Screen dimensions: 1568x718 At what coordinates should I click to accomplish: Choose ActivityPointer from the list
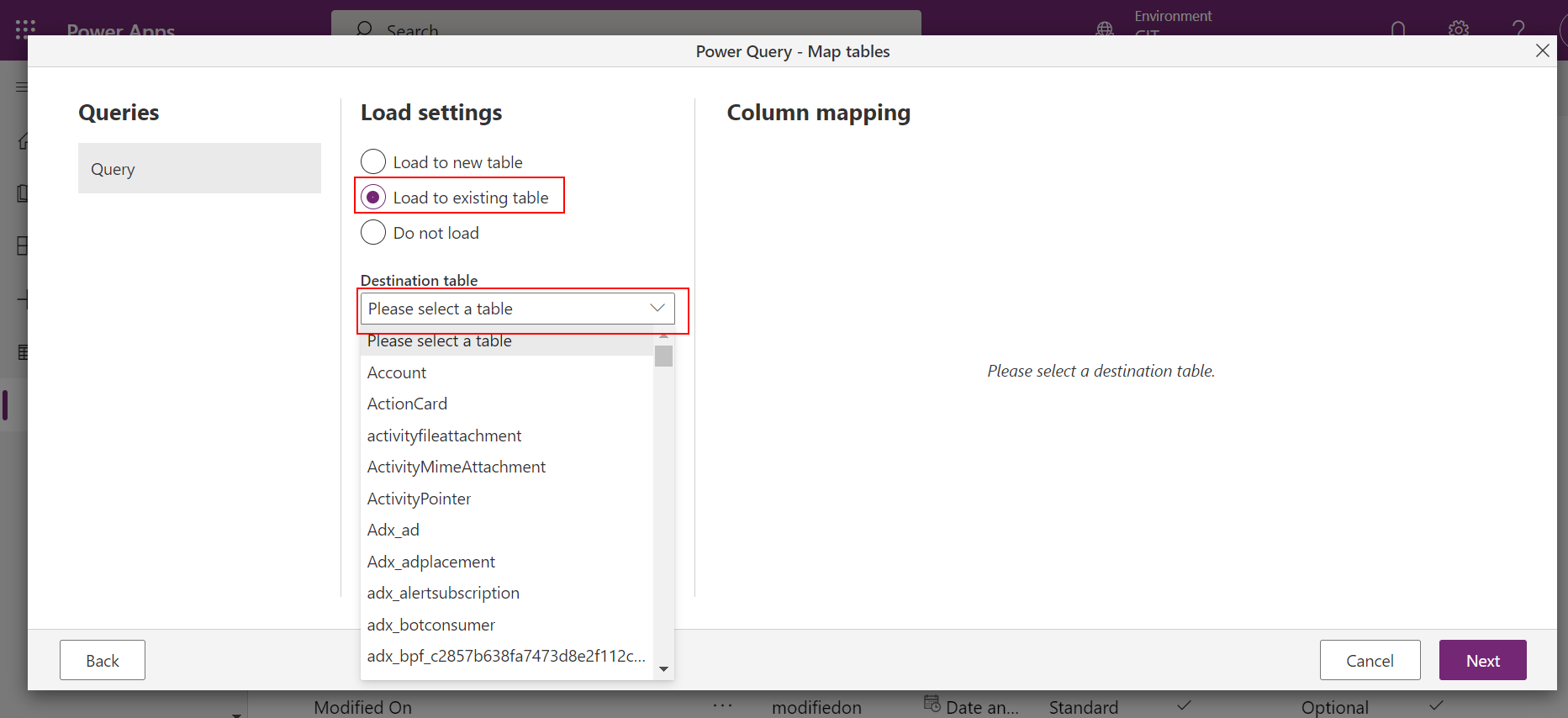pyautogui.click(x=507, y=499)
